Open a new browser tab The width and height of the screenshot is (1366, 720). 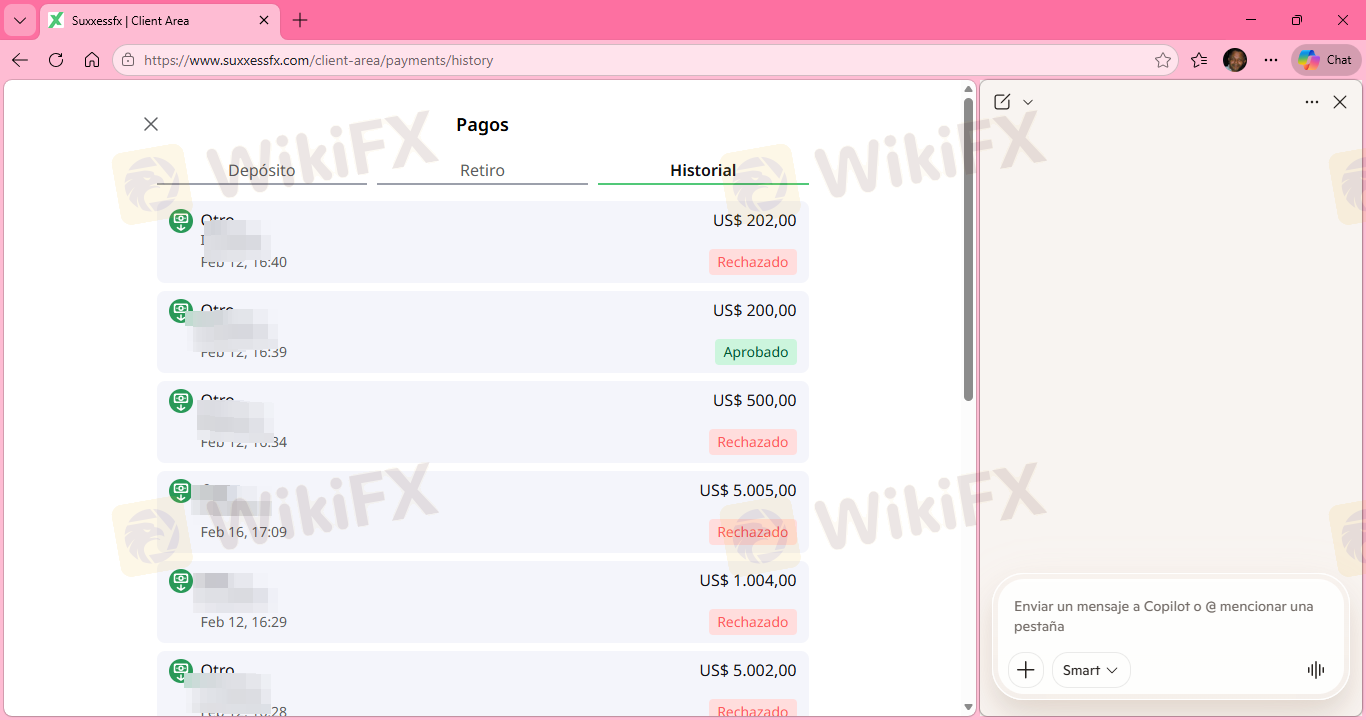point(300,20)
